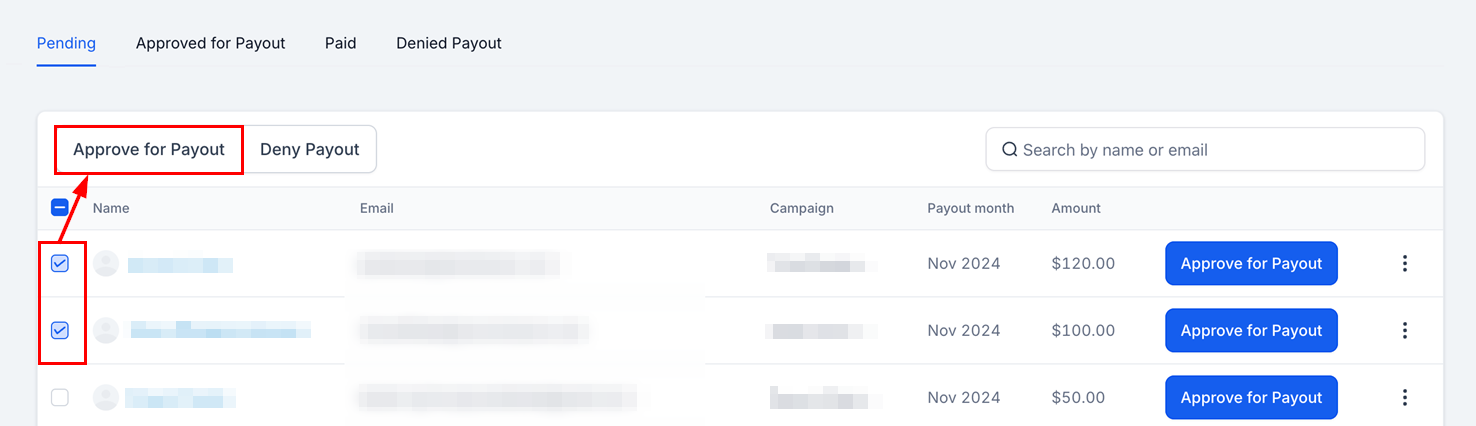Toggle the select-all header checkbox
Viewport: 1476px width, 426px height.
point(60,208)
